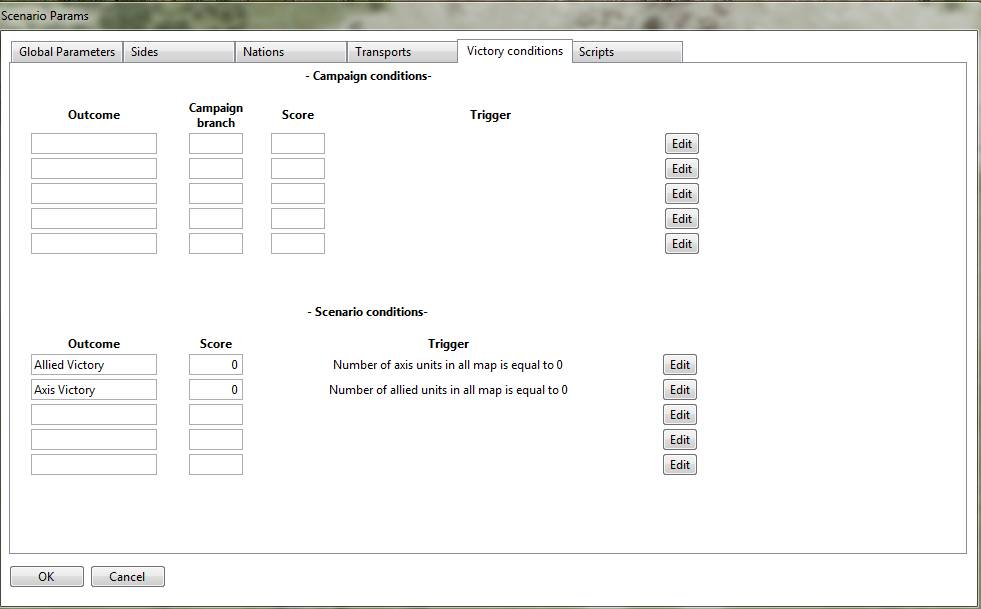The height and width of the screenshot is (609, 981).
Task: Switch to the Global Parameters tab
Action: [67, 52]
